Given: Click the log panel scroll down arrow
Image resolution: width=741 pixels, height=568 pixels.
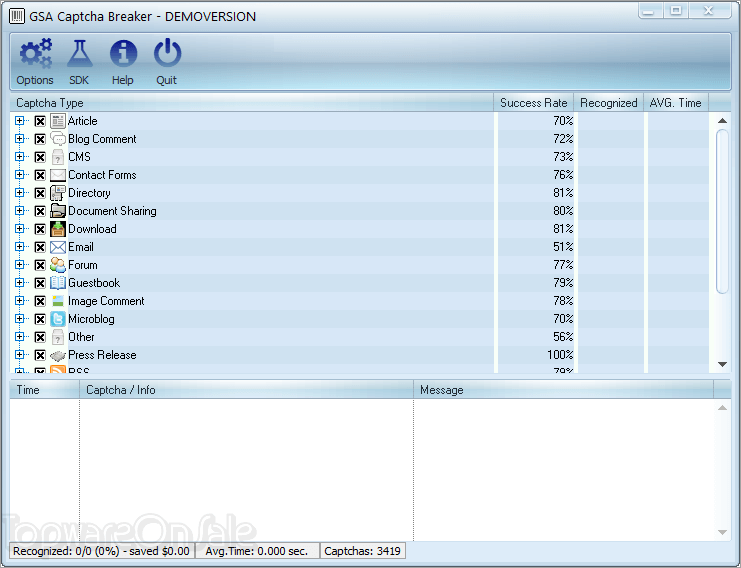Looking at the screenshot, I should click(722, 533).
